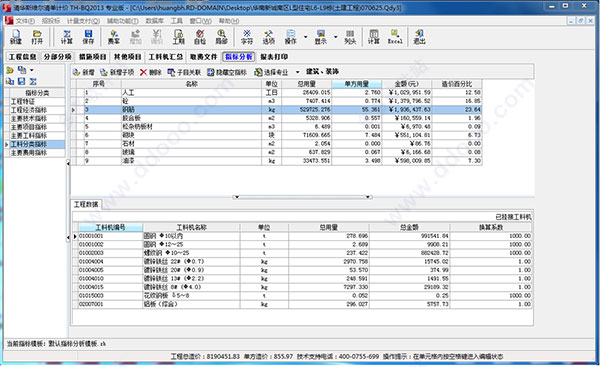The height and width of the screenshot is (367, 600).
Task: Click the 字符 toolbar icon
Action: pyautogui.click(x=247, y=37)
